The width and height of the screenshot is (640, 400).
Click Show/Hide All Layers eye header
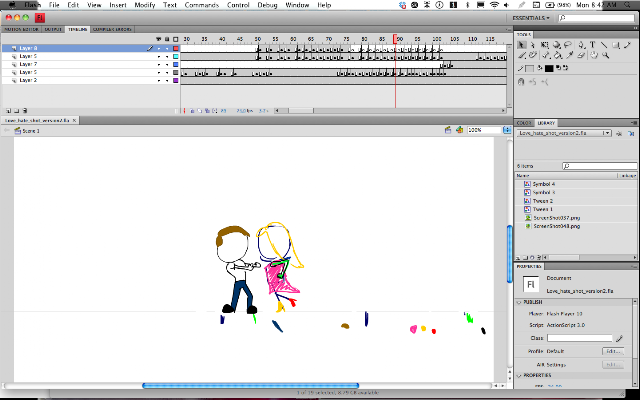point(159,39)
